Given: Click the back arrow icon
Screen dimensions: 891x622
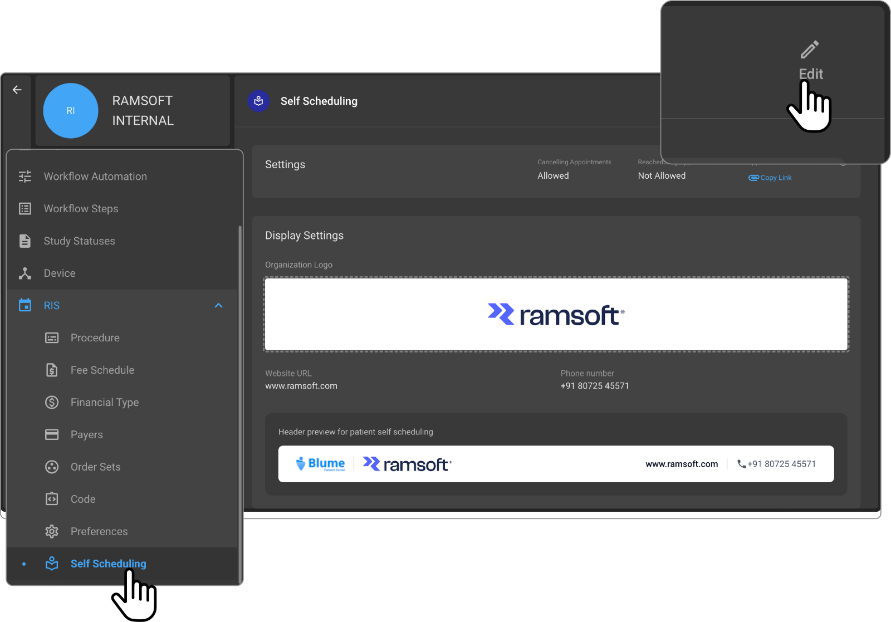Looking at the screenshot, I should [17, 90].
